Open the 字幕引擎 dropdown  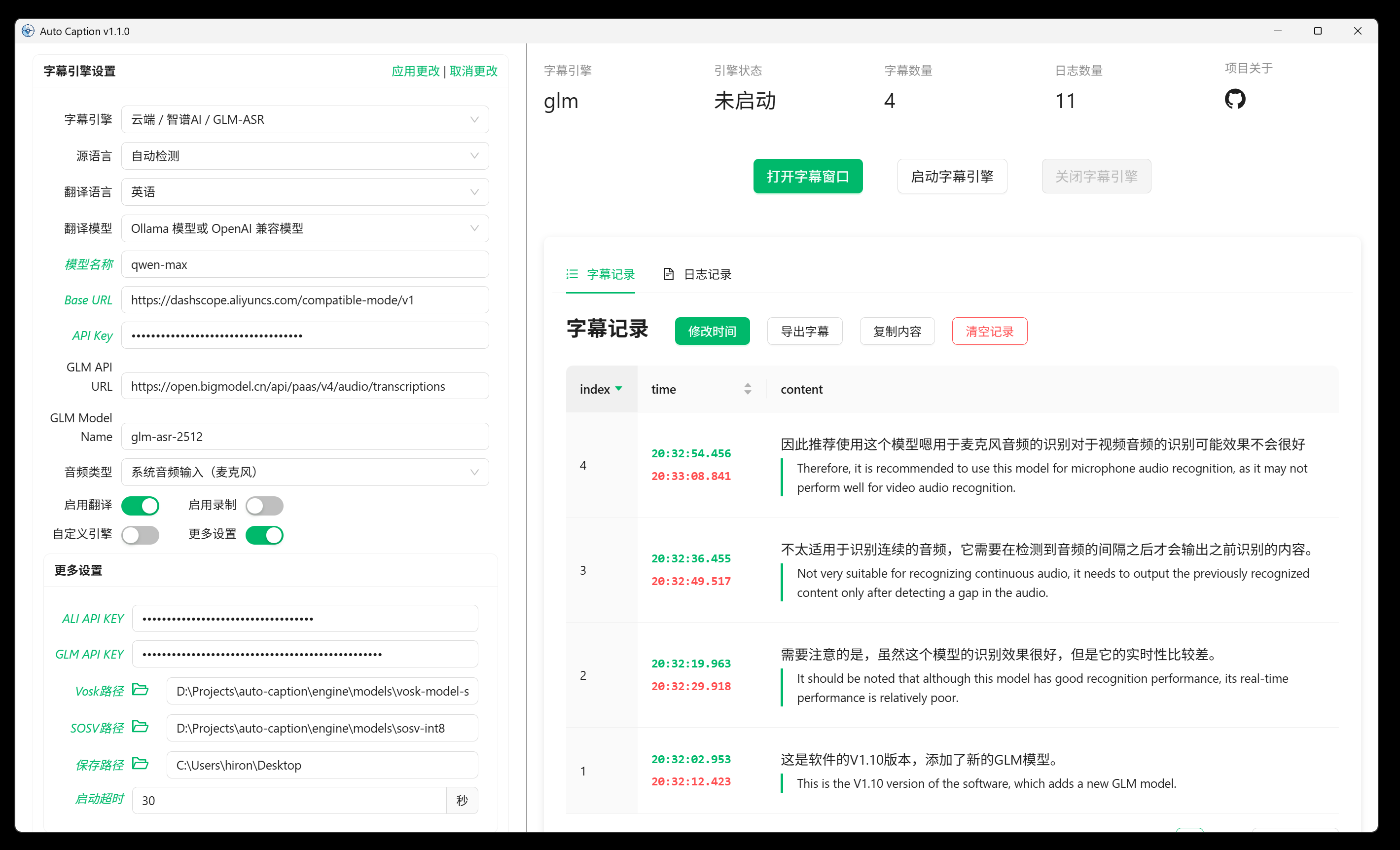tap(305, 119)
